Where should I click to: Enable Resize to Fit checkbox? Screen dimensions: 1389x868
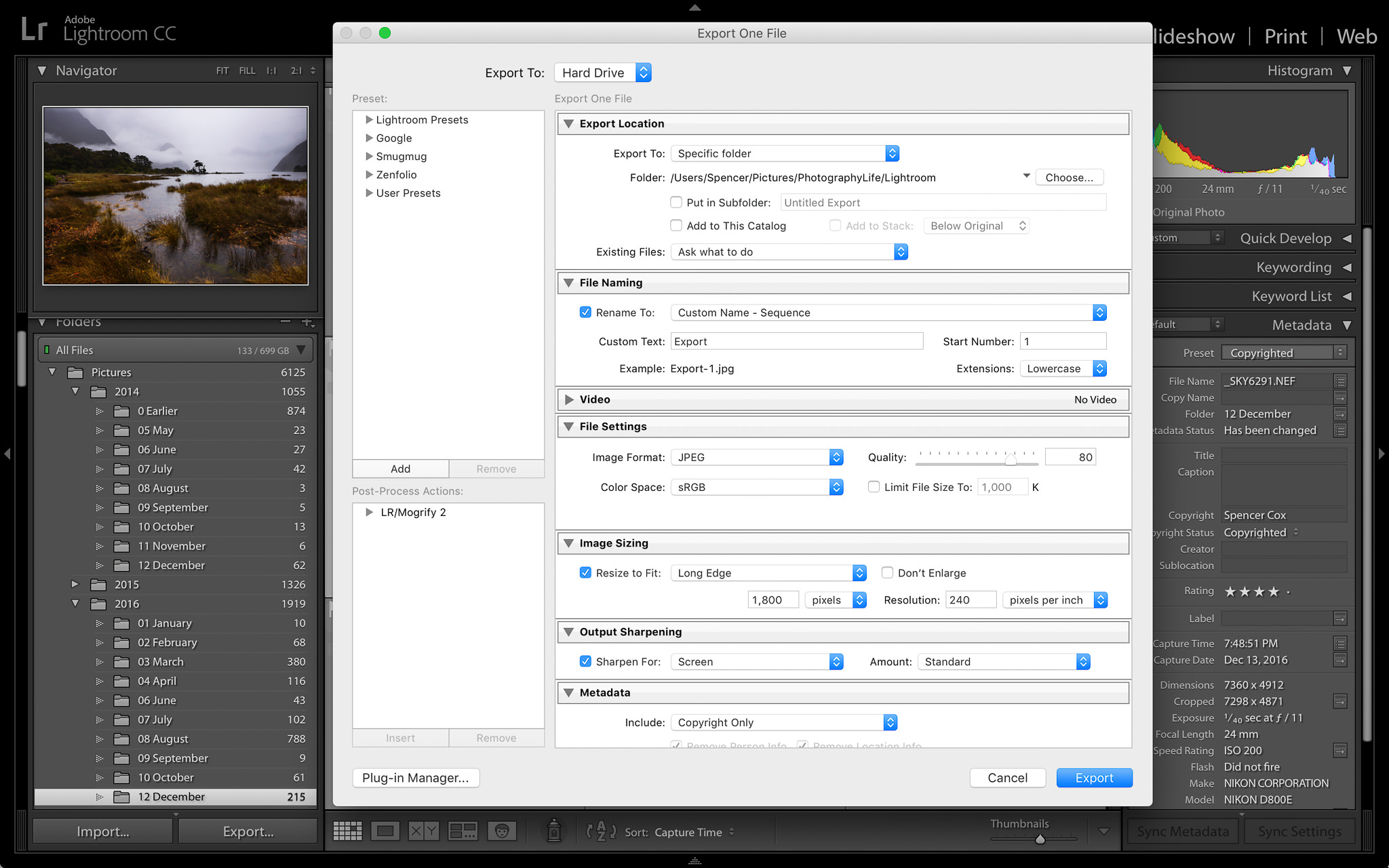584,573
